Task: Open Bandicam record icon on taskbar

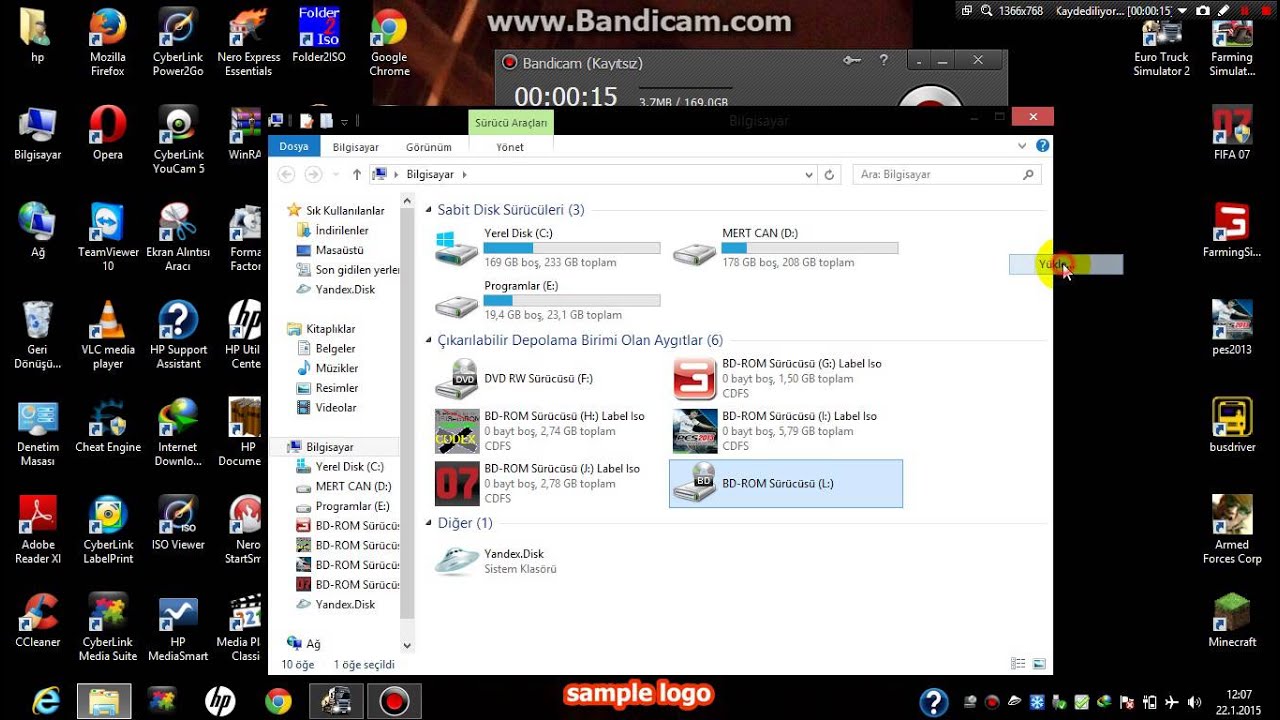Action: pos(393,701)
